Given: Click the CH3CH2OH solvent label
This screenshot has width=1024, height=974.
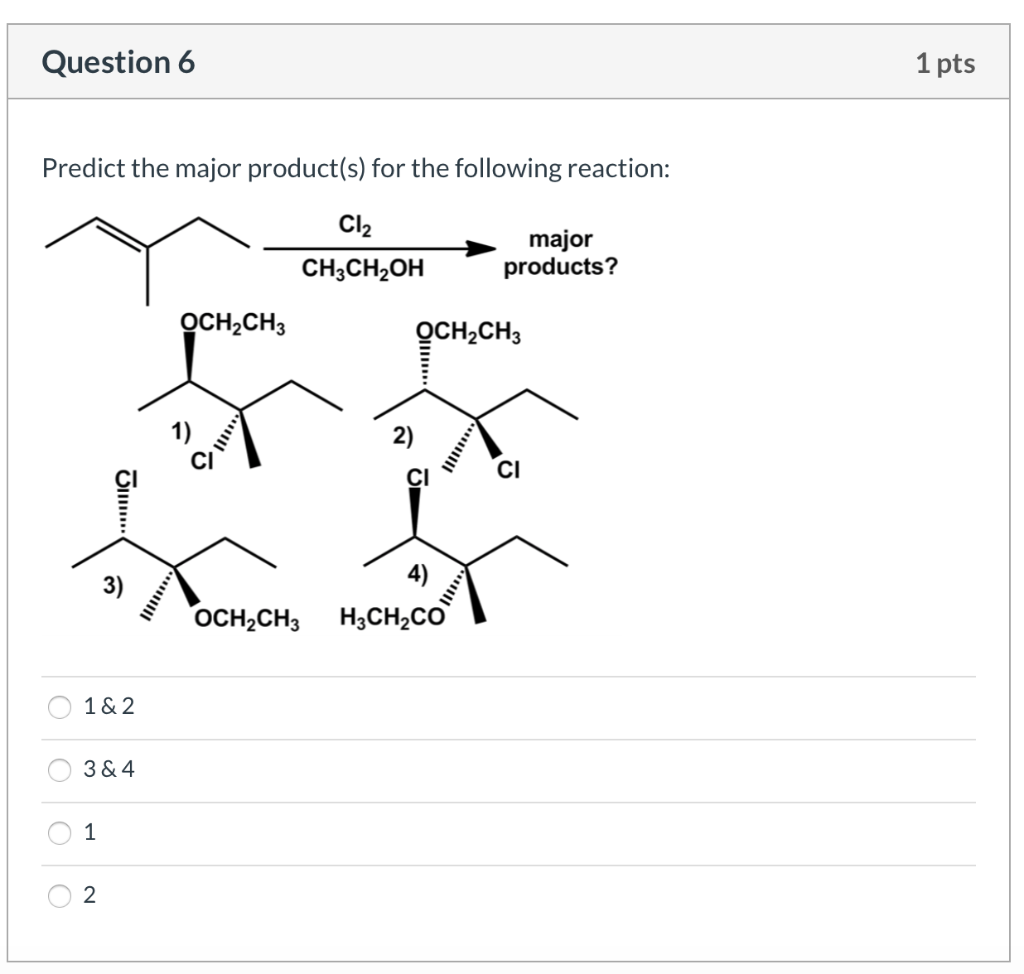Looking at the screenshot, I should (362, 268).
